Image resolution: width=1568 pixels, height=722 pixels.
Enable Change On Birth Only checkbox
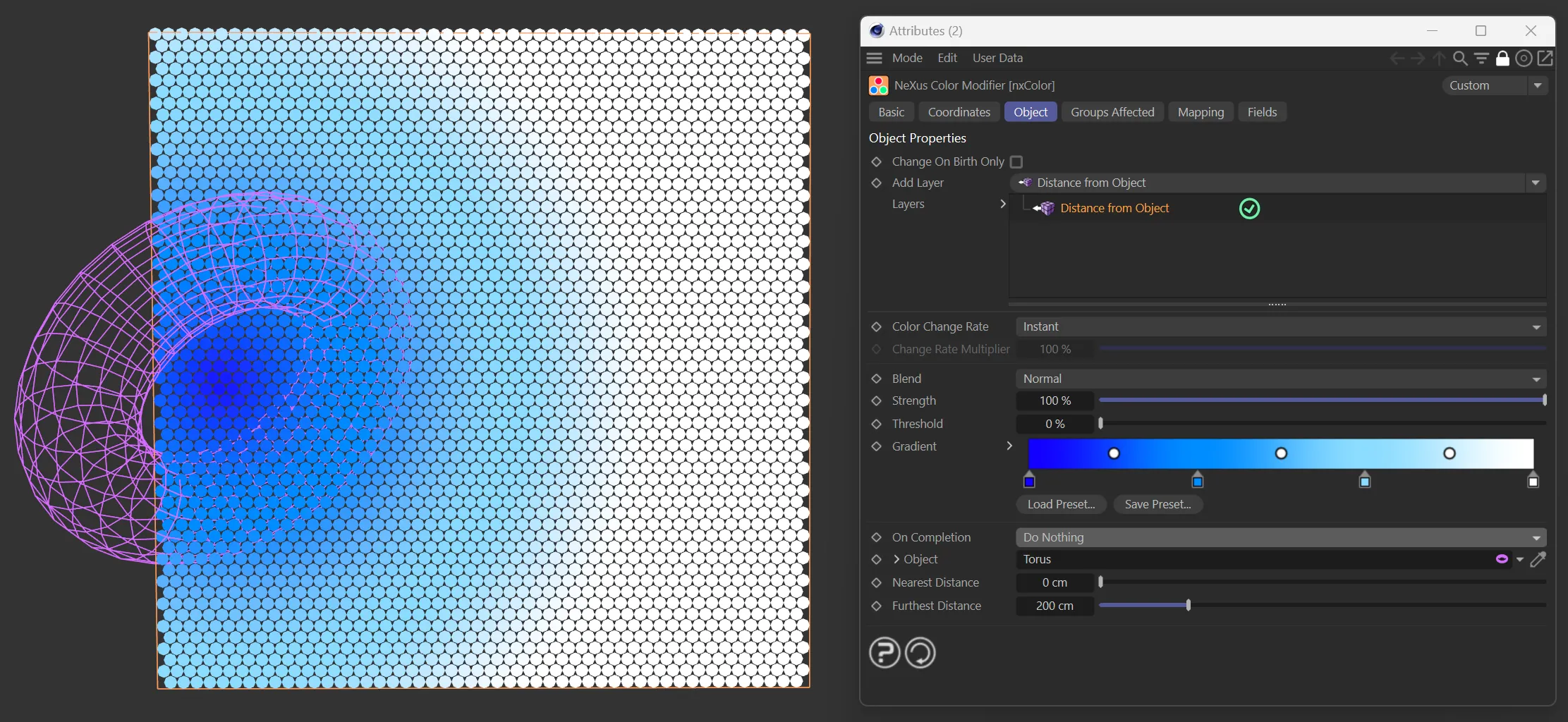pos(1016,162)
